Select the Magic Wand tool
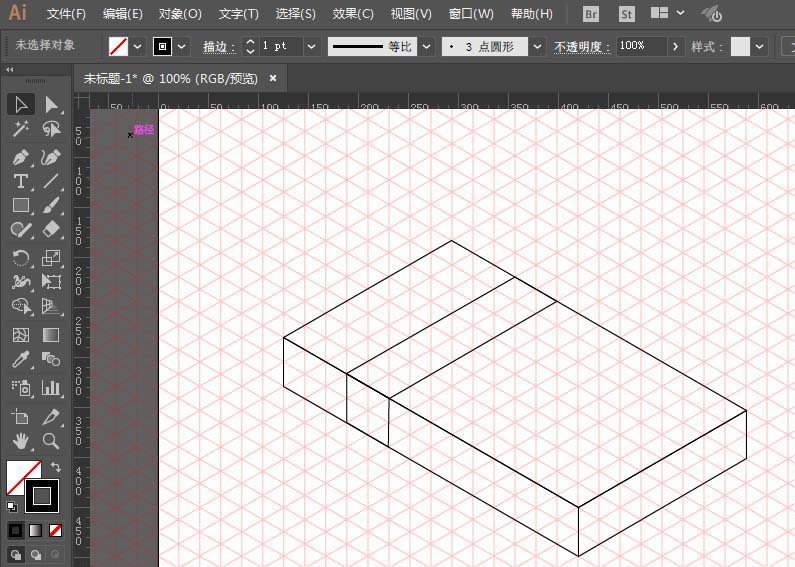This screenshot has height=567, width=795. pyautogui.click(x=20, y=129)
